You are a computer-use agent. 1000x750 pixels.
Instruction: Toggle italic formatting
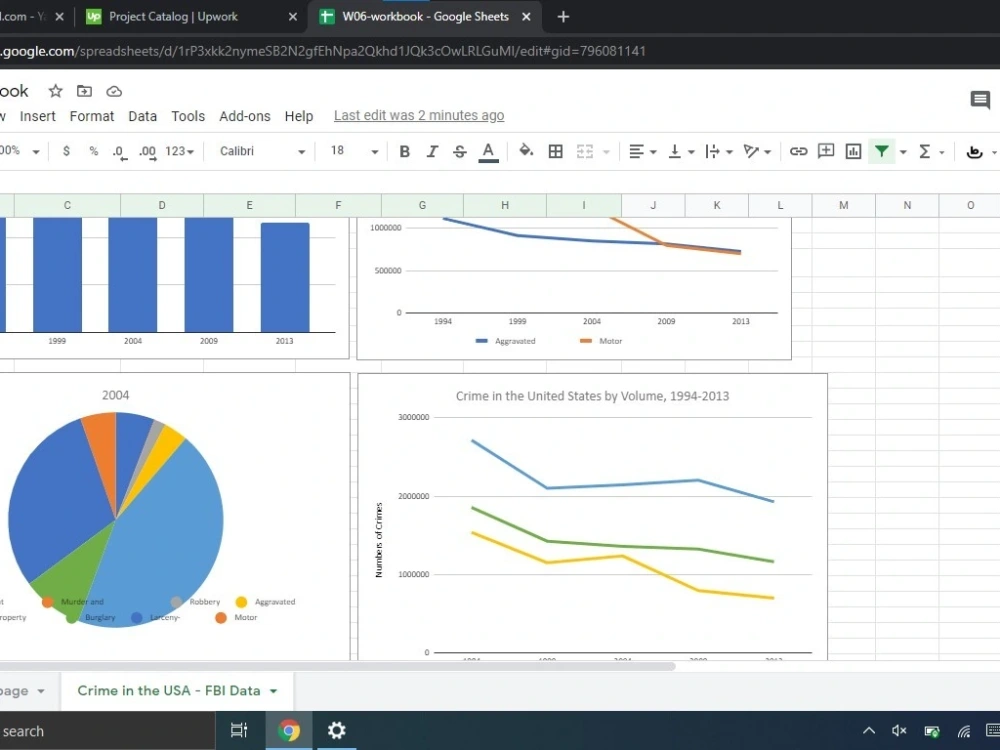(432, 151)
